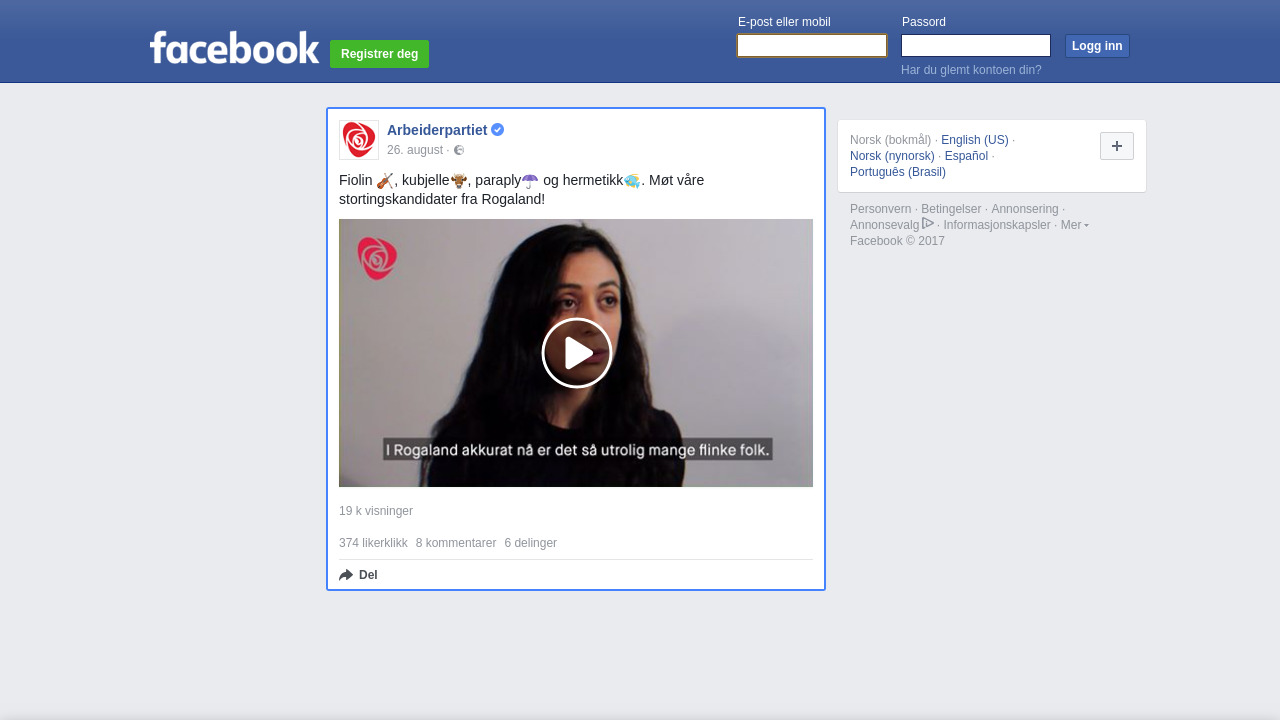Click the red rose logo in video
This screenshot has height=720, width=1280.
pyautogui.click(x=378, y=258)
